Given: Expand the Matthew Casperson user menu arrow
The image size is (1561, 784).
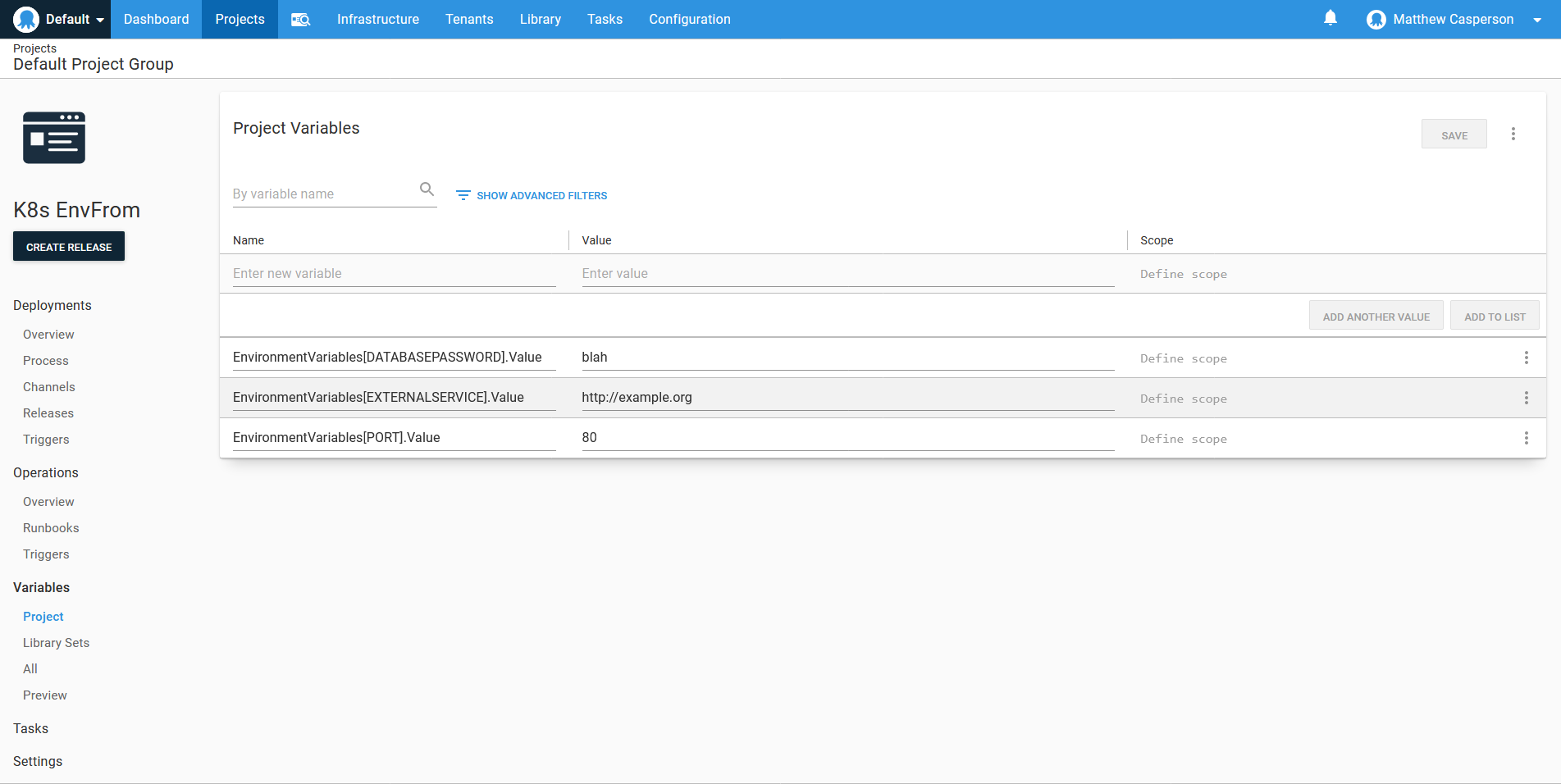Looking at the screenshot, I should pos(1537,20).
